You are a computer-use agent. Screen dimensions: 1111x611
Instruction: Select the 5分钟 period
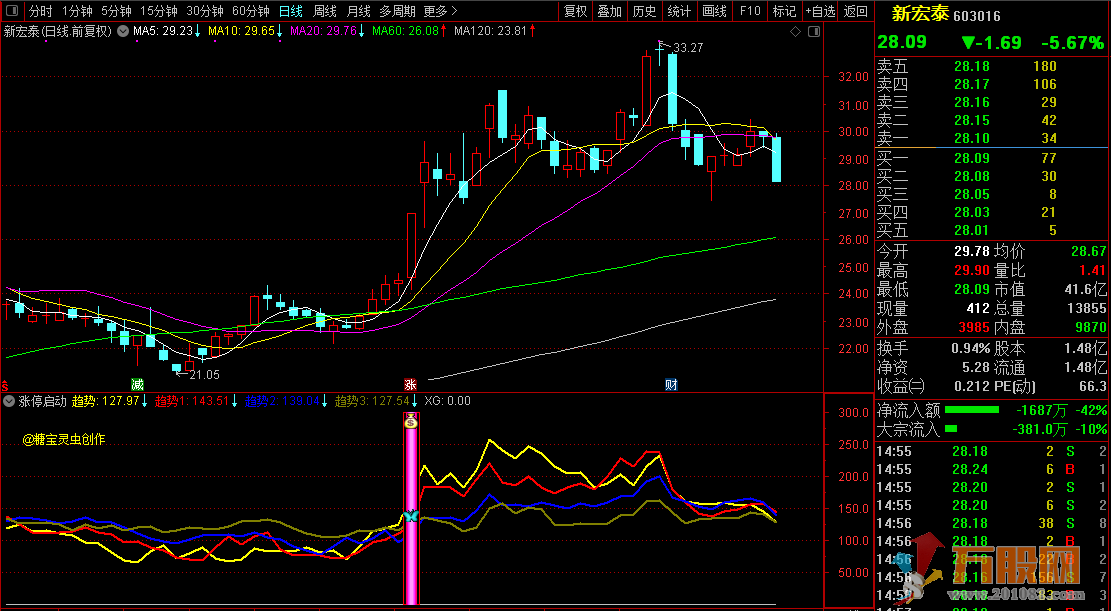coord(116,11)
